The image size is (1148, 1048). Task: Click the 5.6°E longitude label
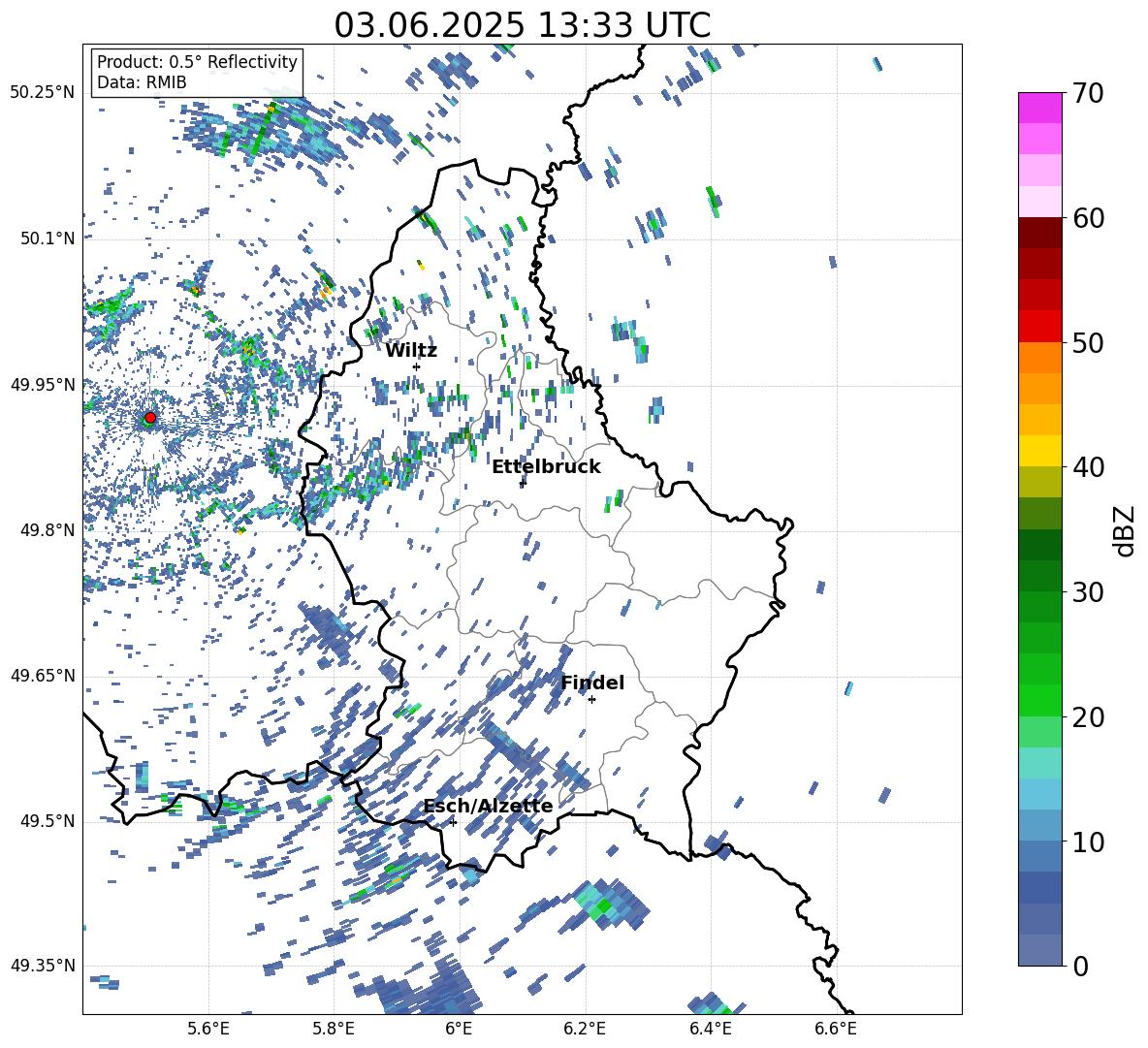[208, 1029]
